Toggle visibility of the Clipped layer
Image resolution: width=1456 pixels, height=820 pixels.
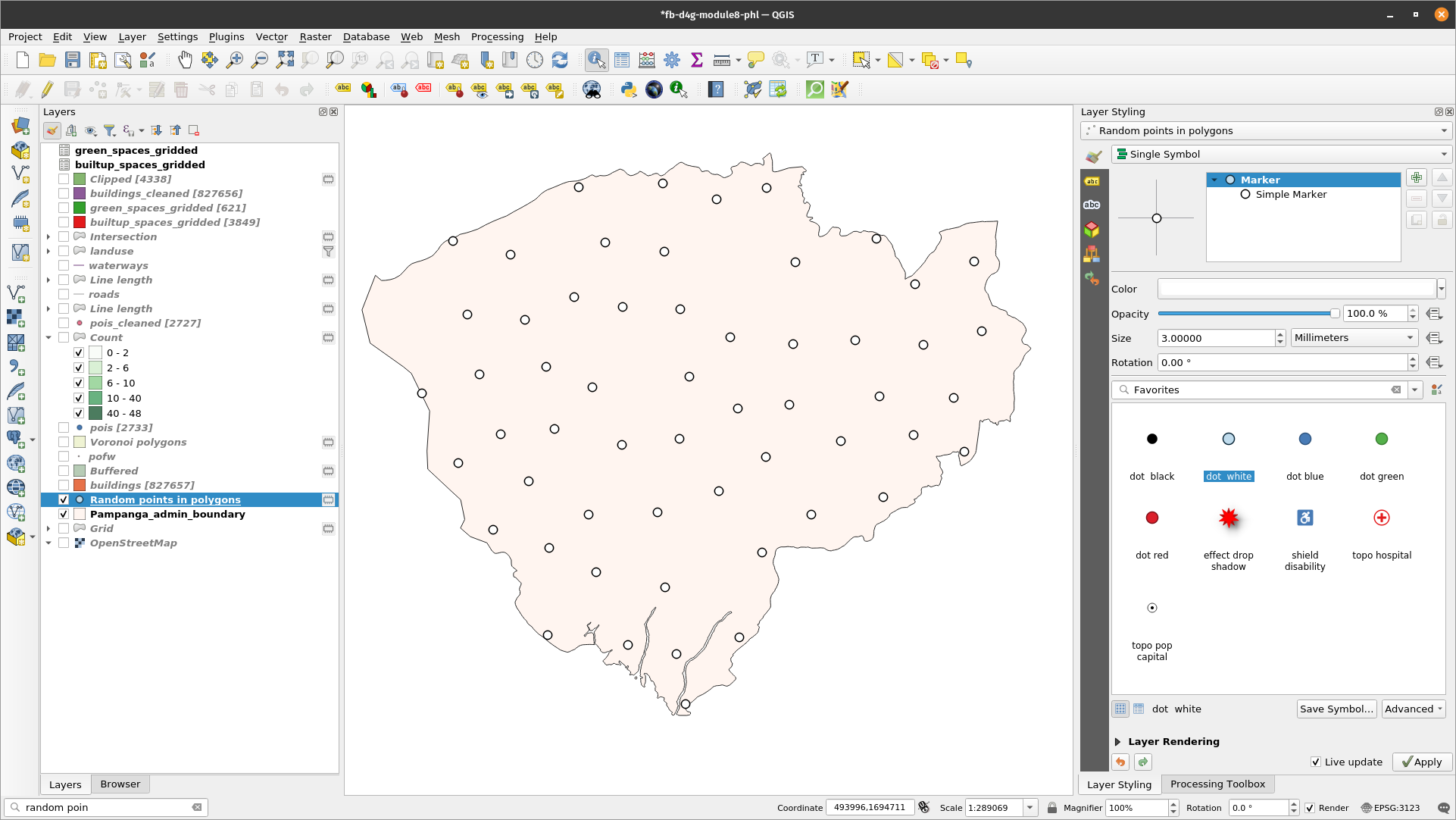64,179
